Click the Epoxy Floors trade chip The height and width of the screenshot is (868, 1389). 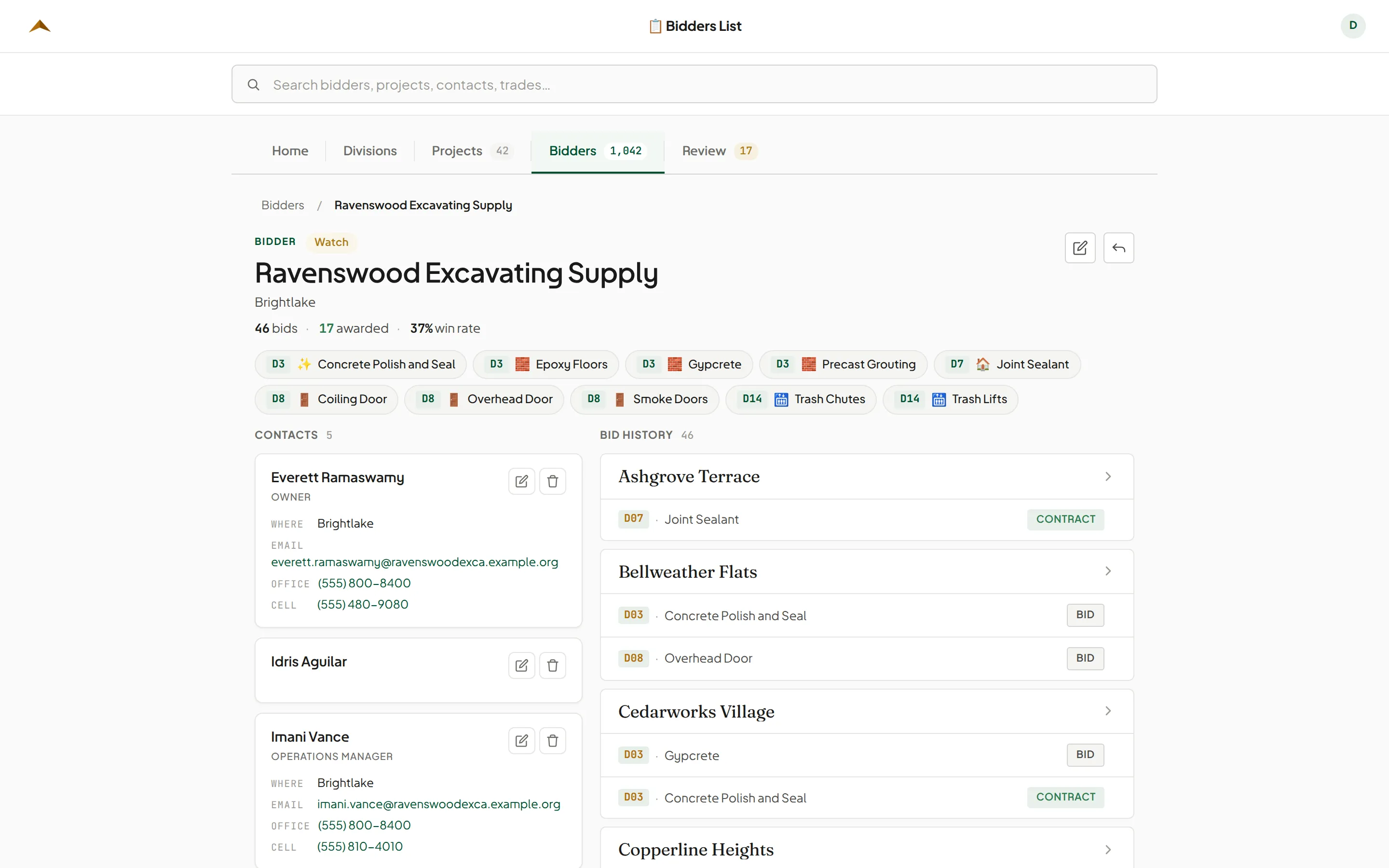click(x=546, y=365)
